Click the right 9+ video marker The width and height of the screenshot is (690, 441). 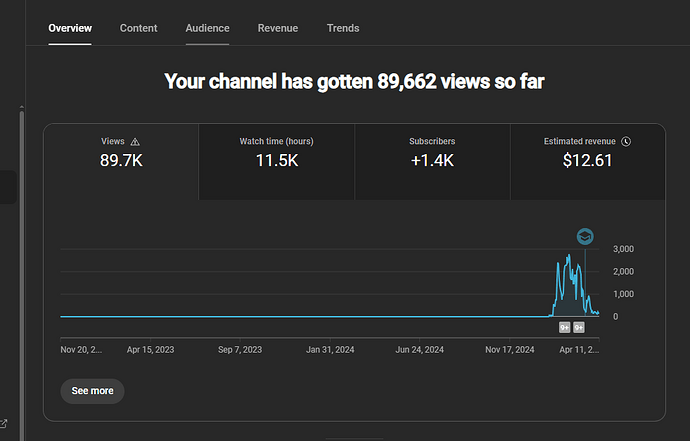(579, 327)
